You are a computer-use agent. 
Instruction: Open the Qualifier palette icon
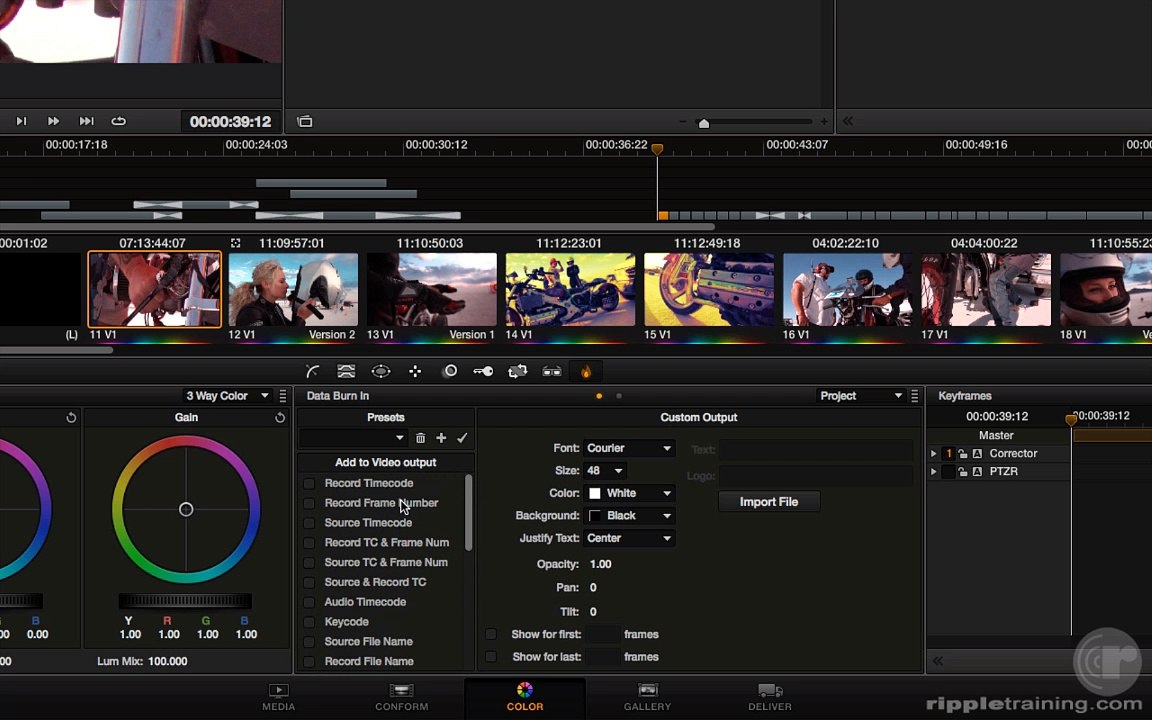tap(346, 371)
